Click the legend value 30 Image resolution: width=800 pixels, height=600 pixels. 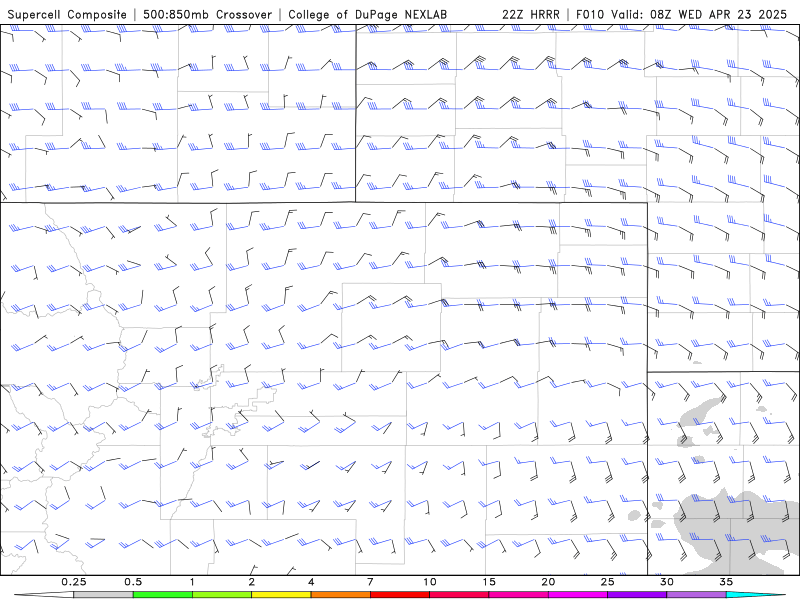[666, 582]
